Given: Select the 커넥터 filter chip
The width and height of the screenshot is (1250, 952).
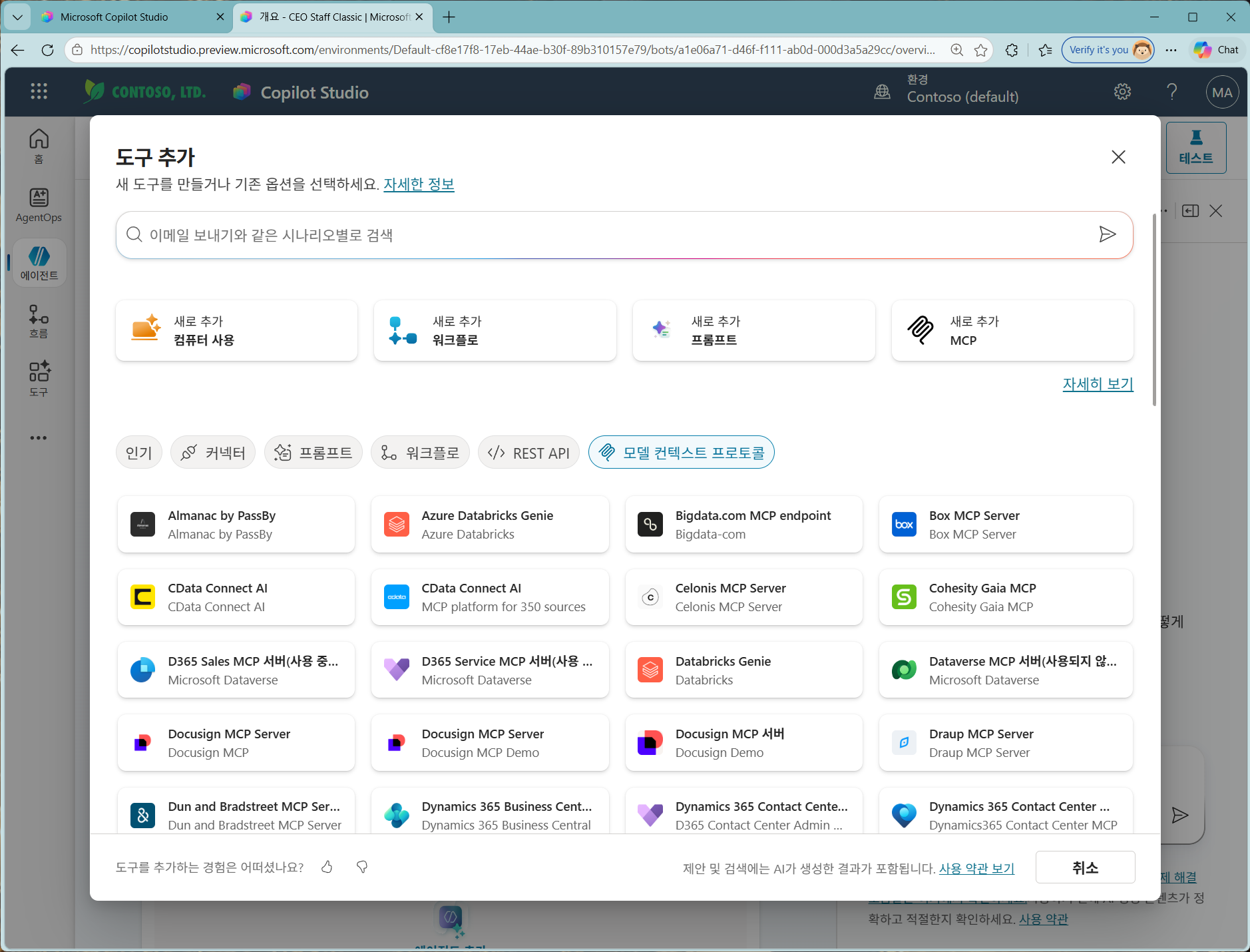Looking at the screenshot, I should (213, 453).
